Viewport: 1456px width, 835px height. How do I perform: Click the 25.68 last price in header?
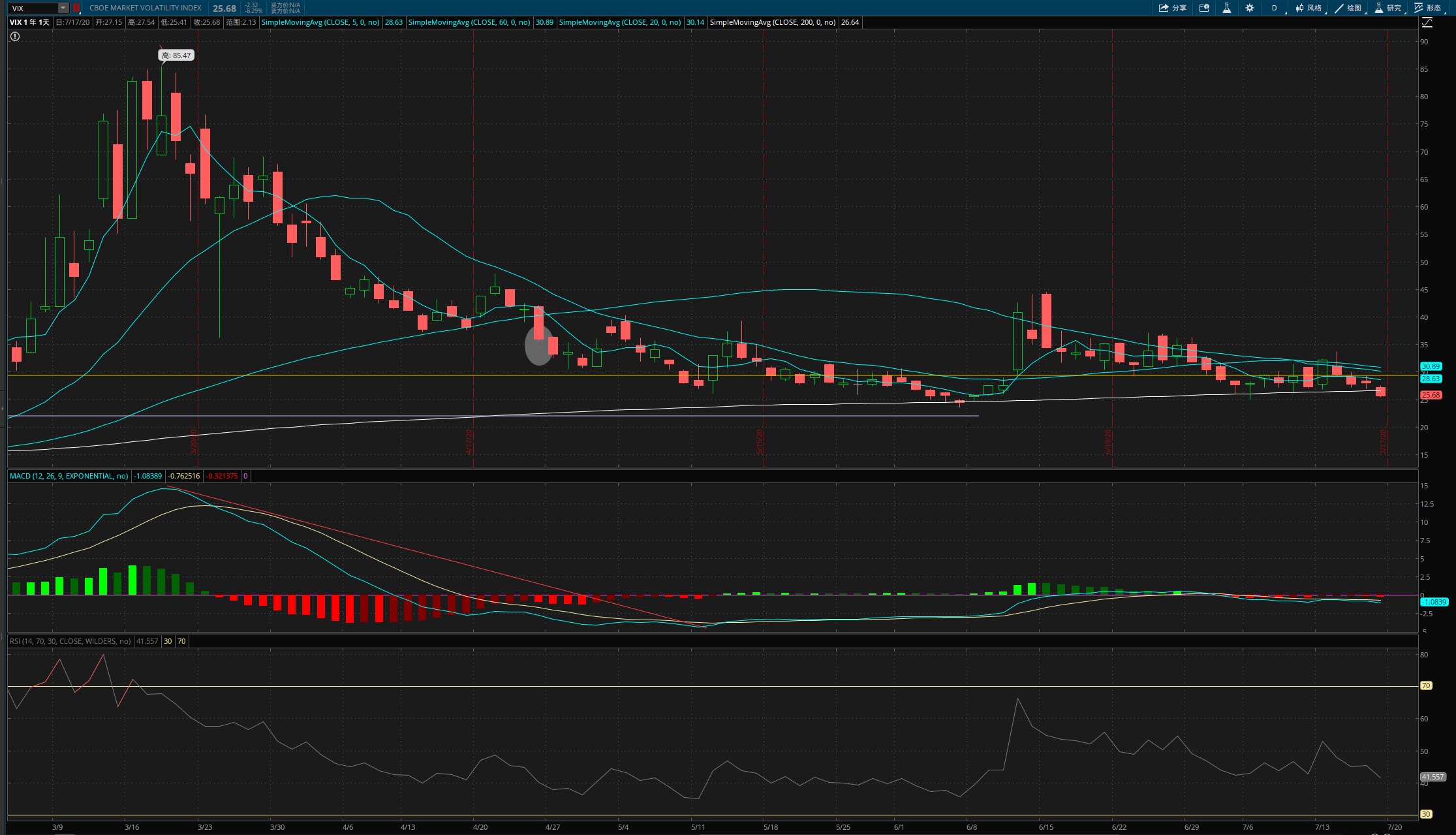tap(225, 8)
